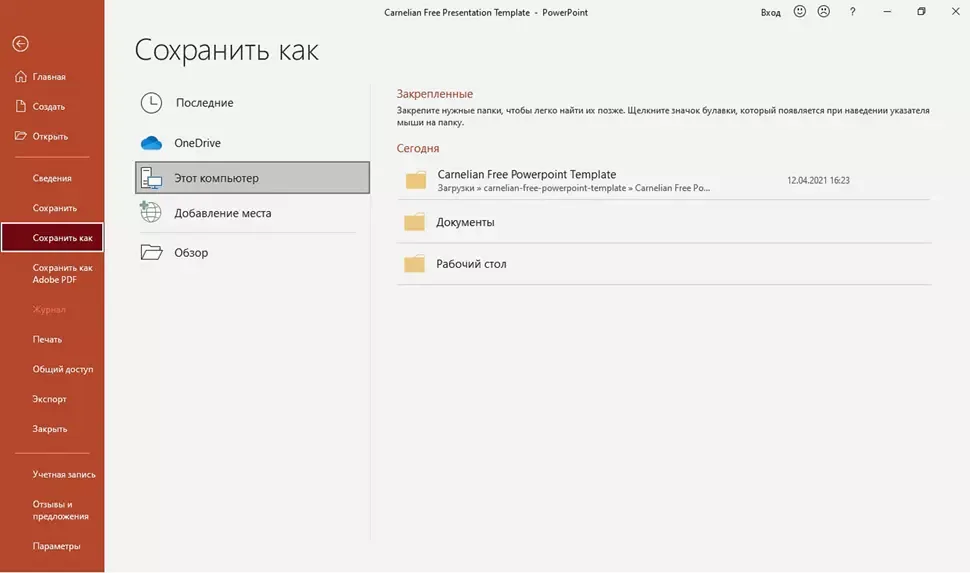Click the OneDrive cloud icon
The height and width of the screenshot is (573, 970).
[151, 143]
